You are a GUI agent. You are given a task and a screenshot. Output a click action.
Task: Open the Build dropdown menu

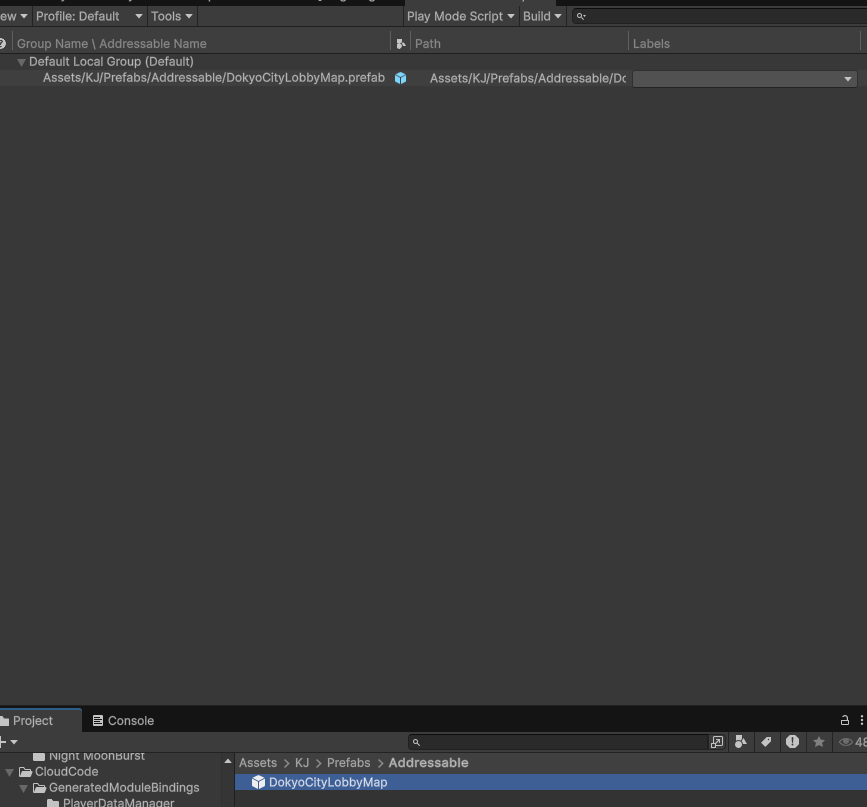coord(542,17)
